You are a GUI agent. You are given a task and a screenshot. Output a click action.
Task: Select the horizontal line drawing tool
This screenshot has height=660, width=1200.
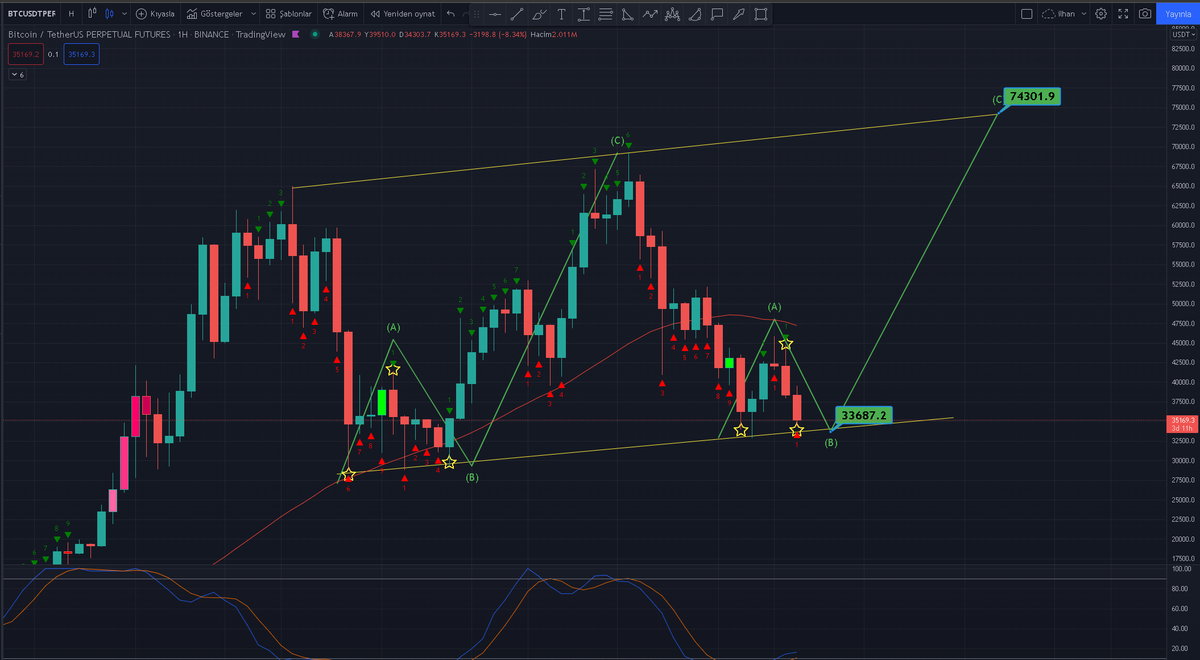pyautogui.click(x=495, y=14)
